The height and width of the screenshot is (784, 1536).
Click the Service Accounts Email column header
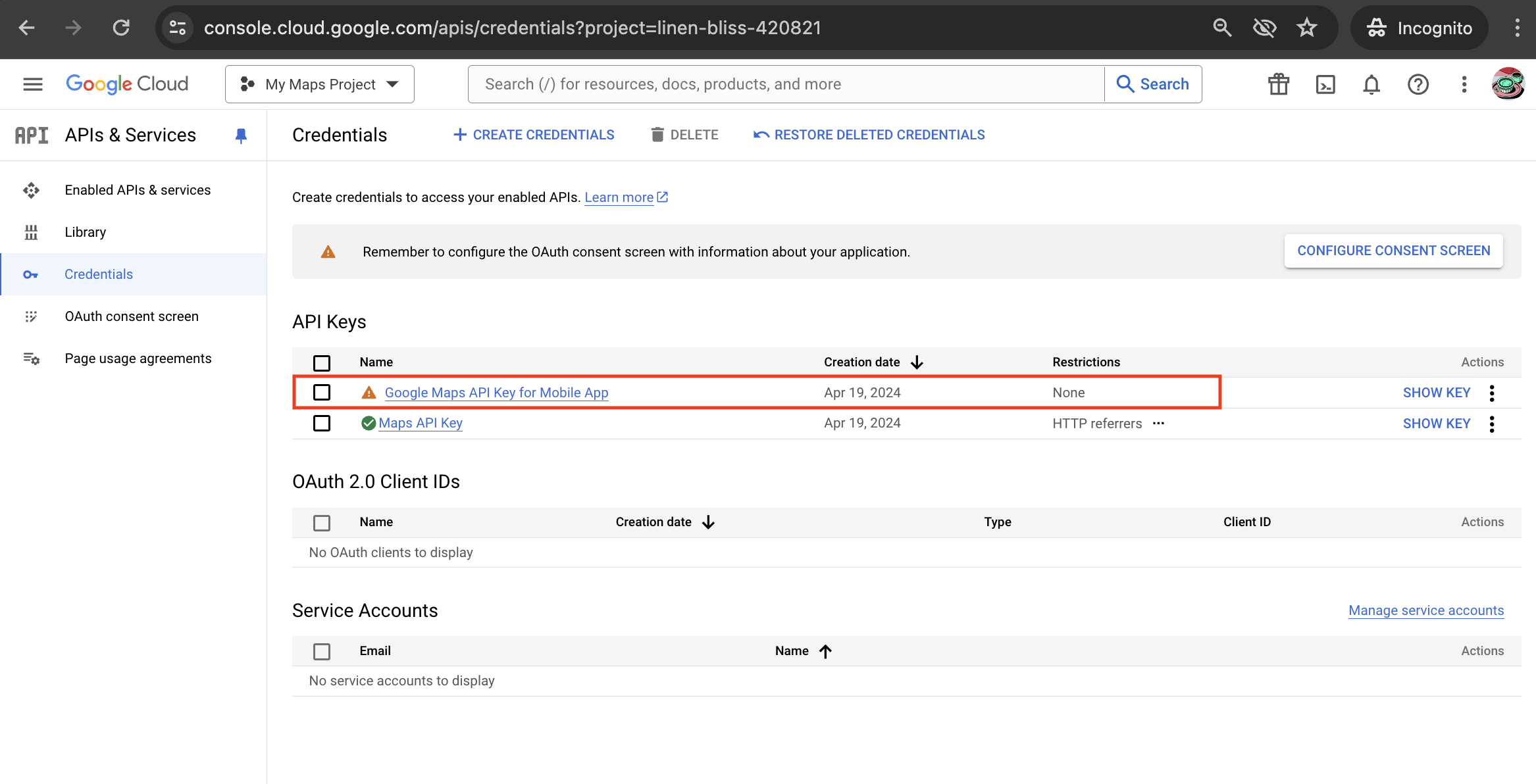pyautogui.click(x=375, y=651)
